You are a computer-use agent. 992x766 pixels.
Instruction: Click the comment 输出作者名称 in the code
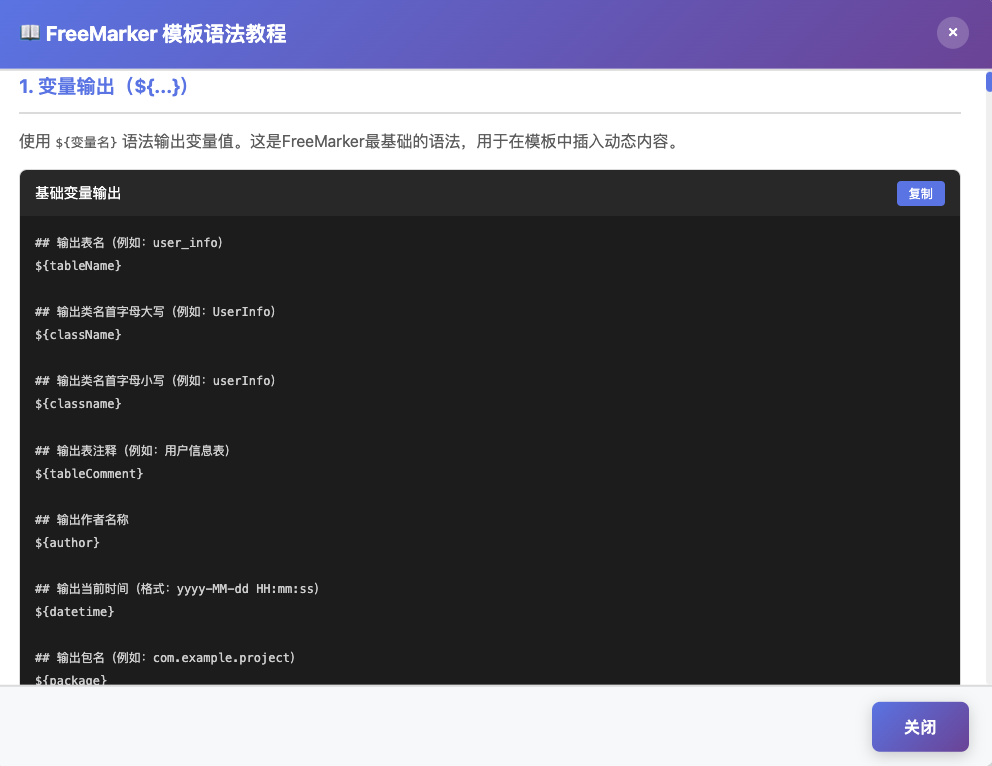coord(100,519)
